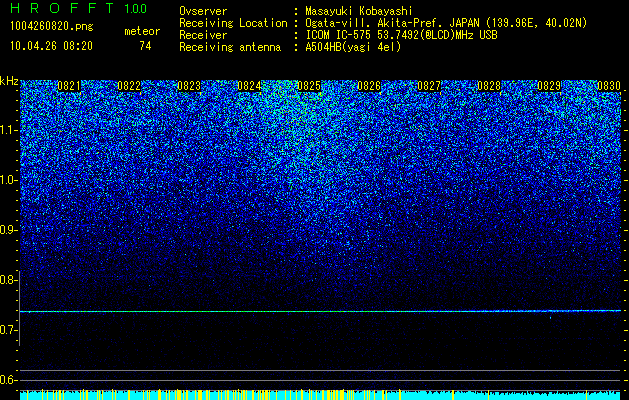629x400 pixels.
Task: Click observer name Masayuki Kobayashi
Action: point(359,11)
